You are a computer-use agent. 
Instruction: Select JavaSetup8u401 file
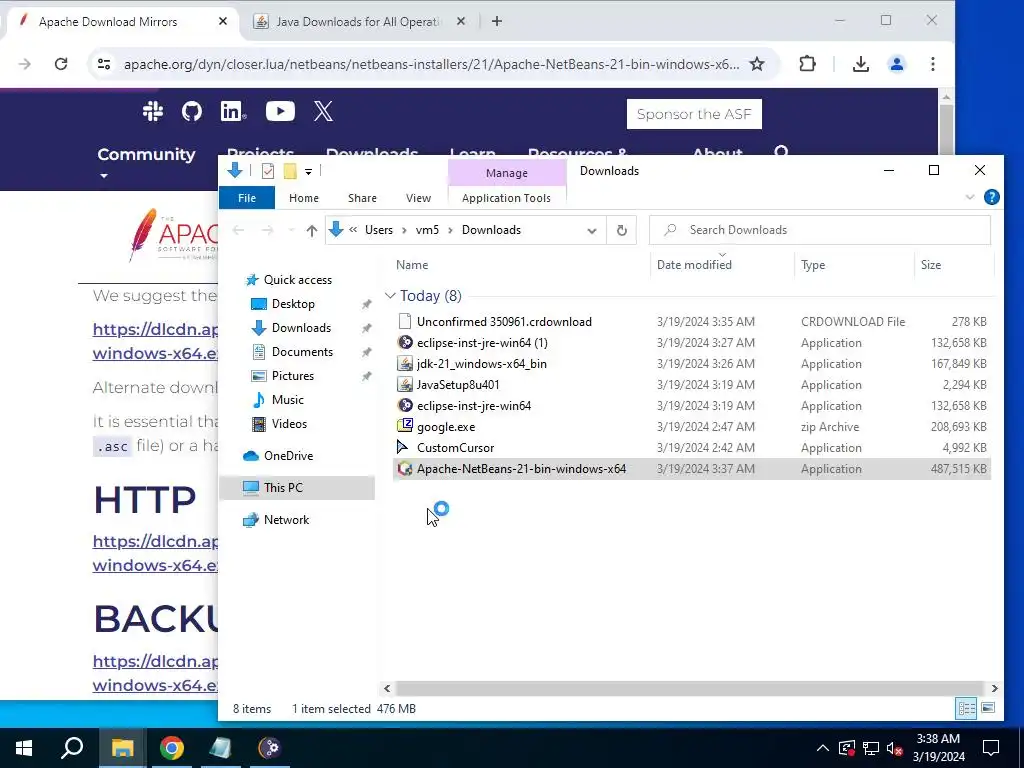692,385
